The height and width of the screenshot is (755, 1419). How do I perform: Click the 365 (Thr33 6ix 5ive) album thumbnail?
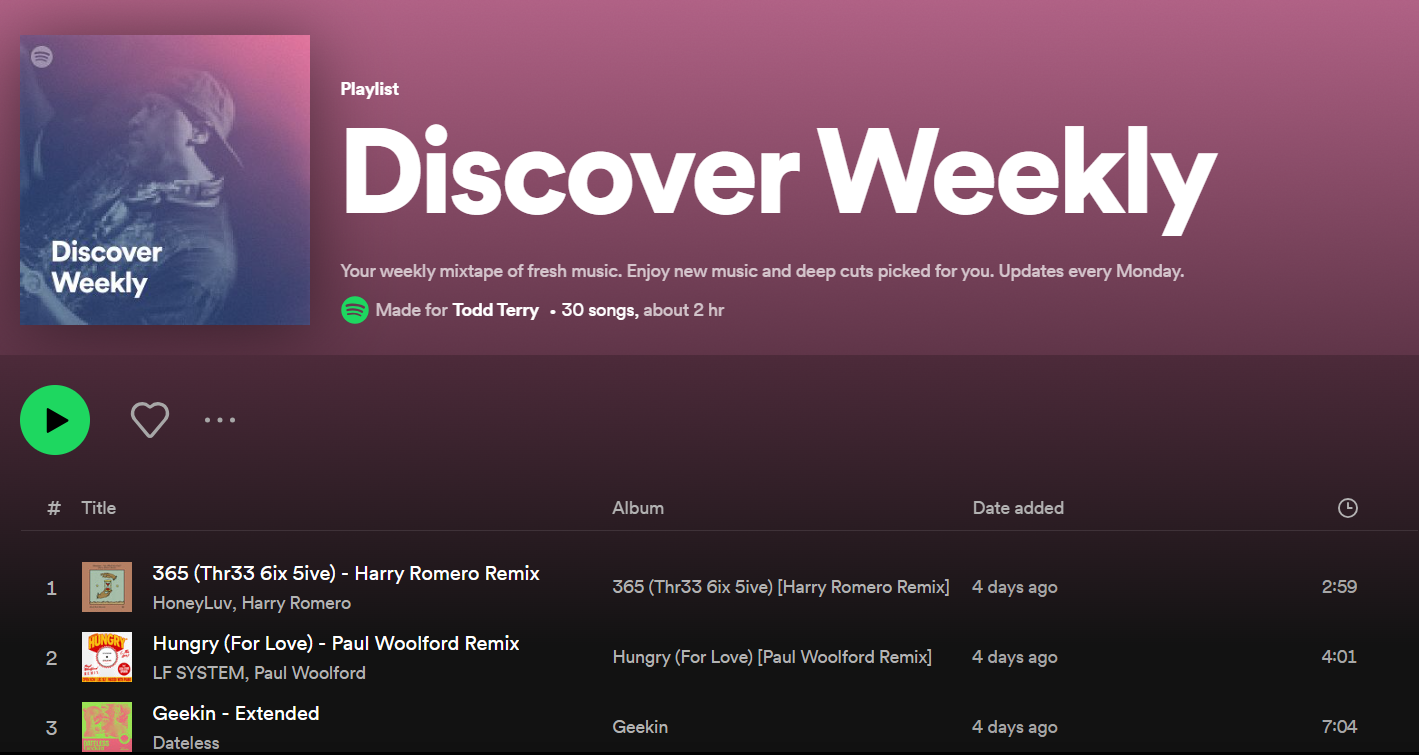107,587
